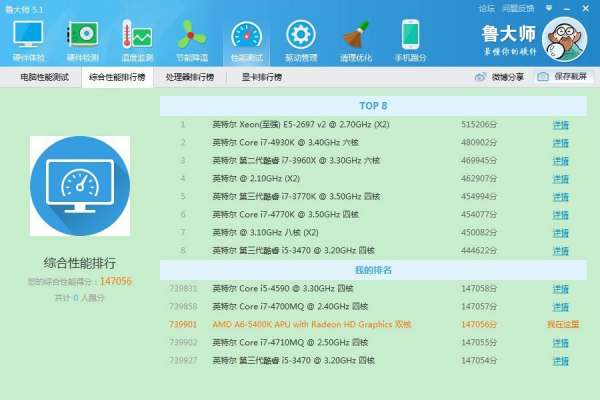This screenshot has width=600, height=400.
Task: Click 我在这里 on the AMD A6-5400K row
Action: point(563,325)
